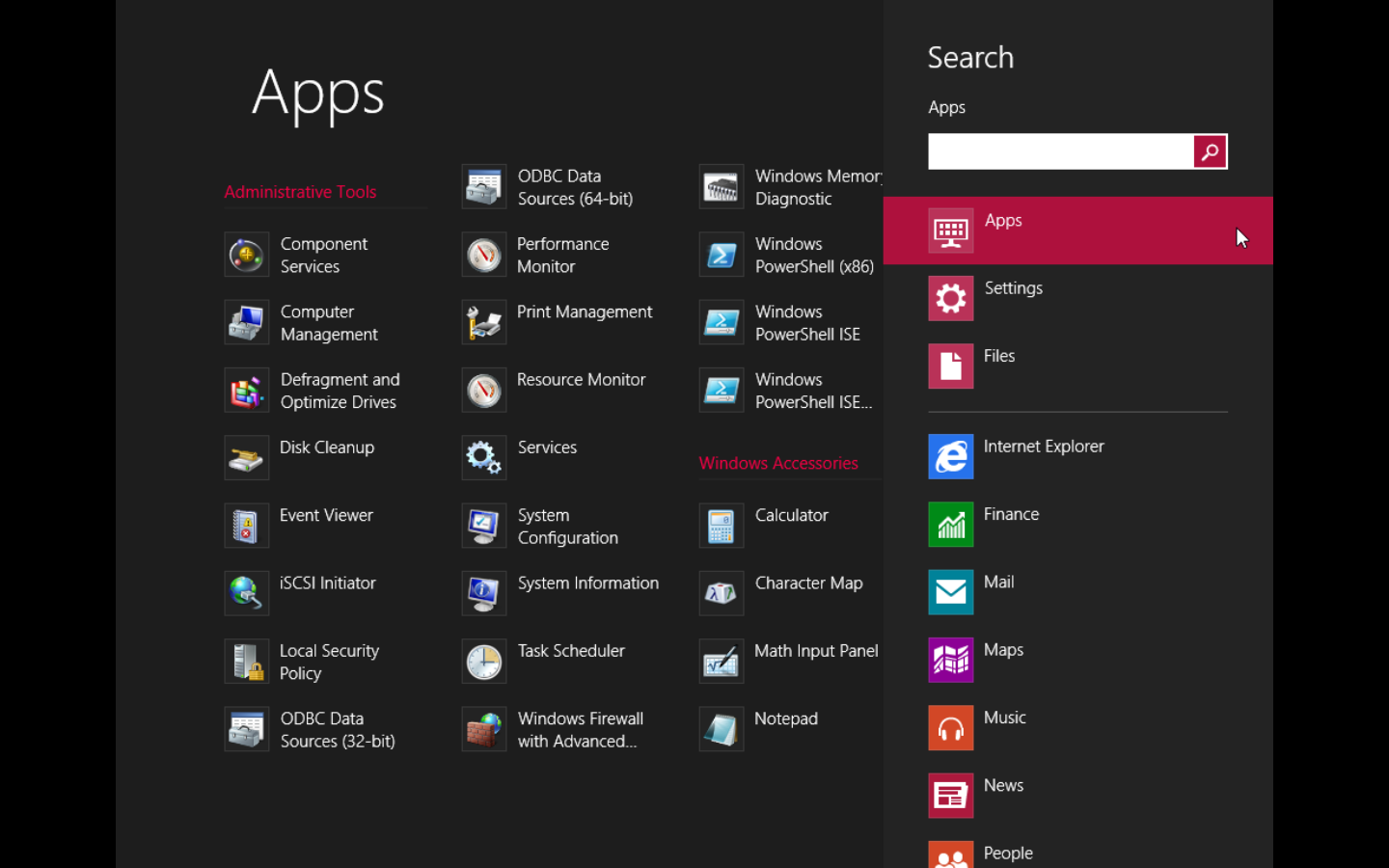
Task: Start Disk Cleanup icon
Action: coord(247,458)
